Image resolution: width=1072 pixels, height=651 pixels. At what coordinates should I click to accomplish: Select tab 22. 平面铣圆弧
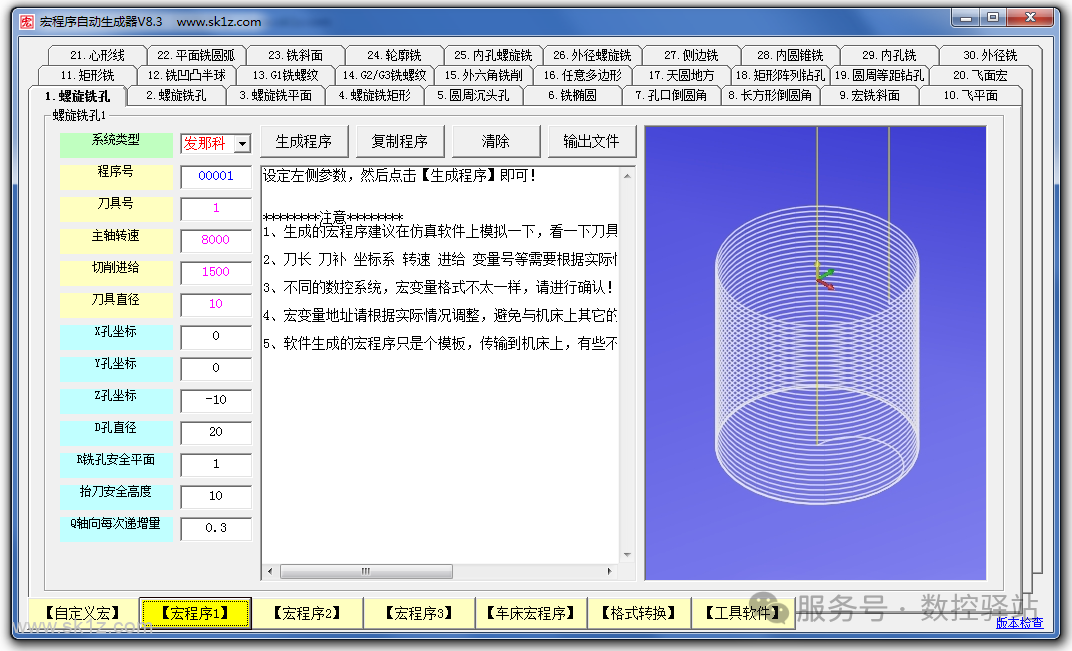196,55
